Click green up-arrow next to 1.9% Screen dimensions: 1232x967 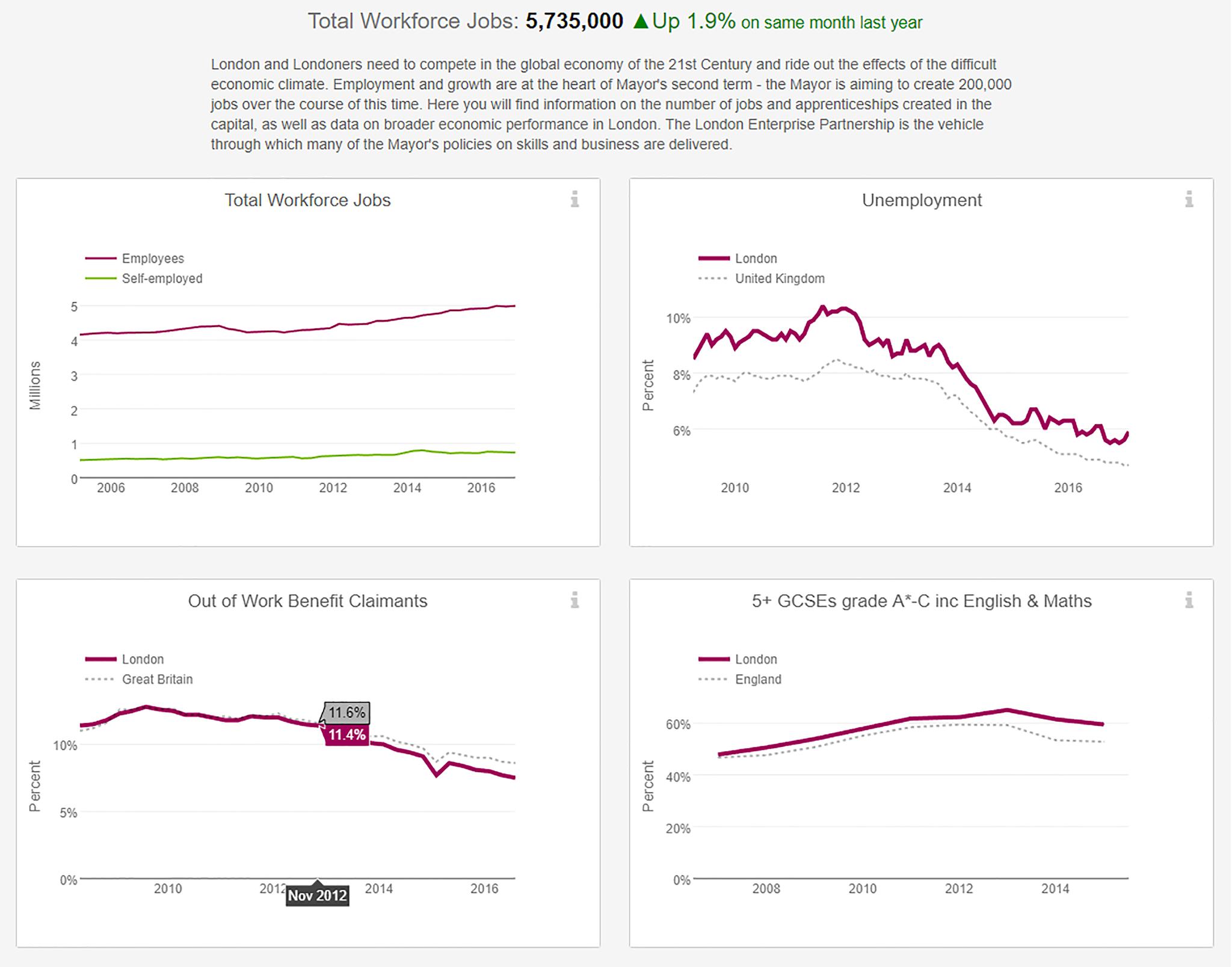(x=641, y=22)
